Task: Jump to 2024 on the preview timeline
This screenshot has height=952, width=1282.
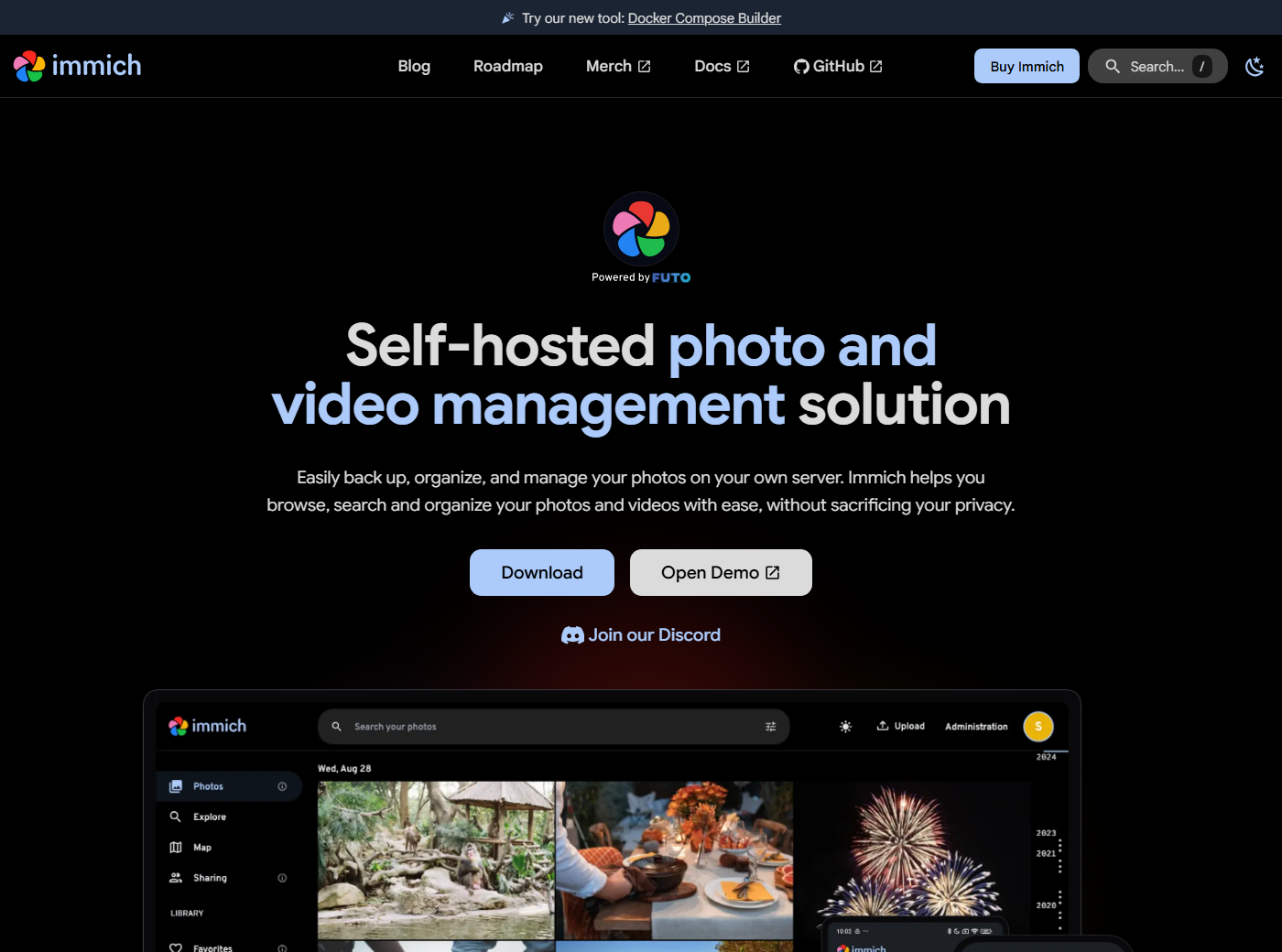Action: (1046, 757)
